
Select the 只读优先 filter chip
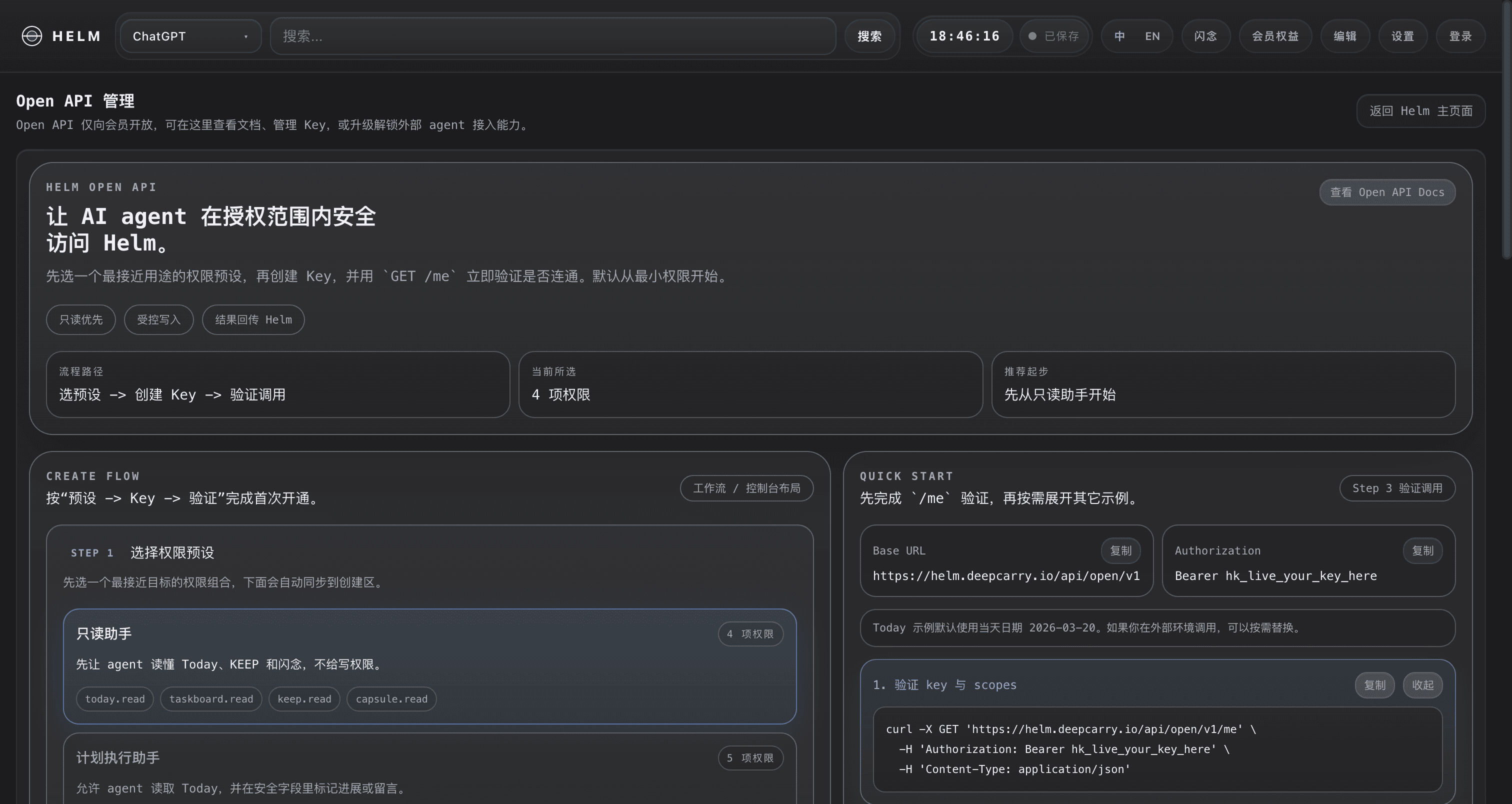[80, 319]
